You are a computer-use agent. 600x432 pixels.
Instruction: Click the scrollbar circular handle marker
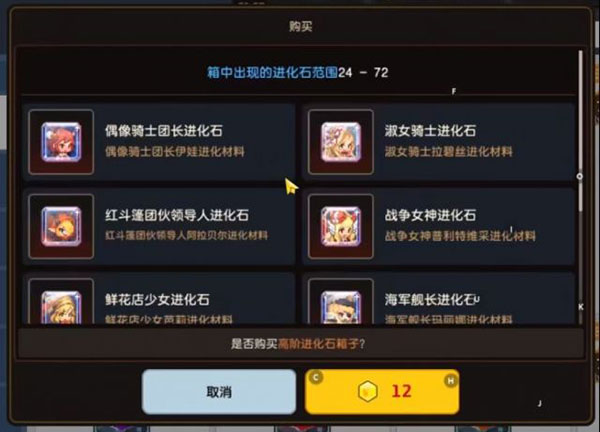click(x=580, y=176)
